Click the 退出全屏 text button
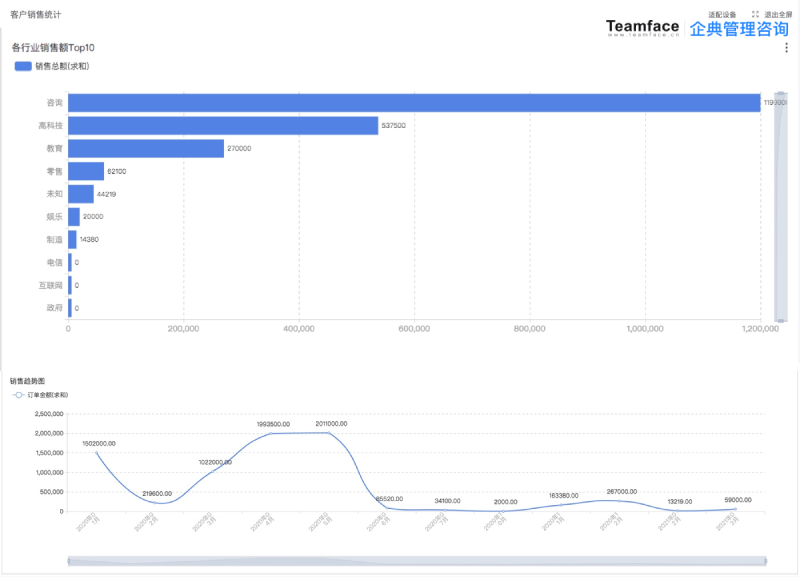Screen dimensions: 800x577 pyautogui.click(x=778, y=15)
